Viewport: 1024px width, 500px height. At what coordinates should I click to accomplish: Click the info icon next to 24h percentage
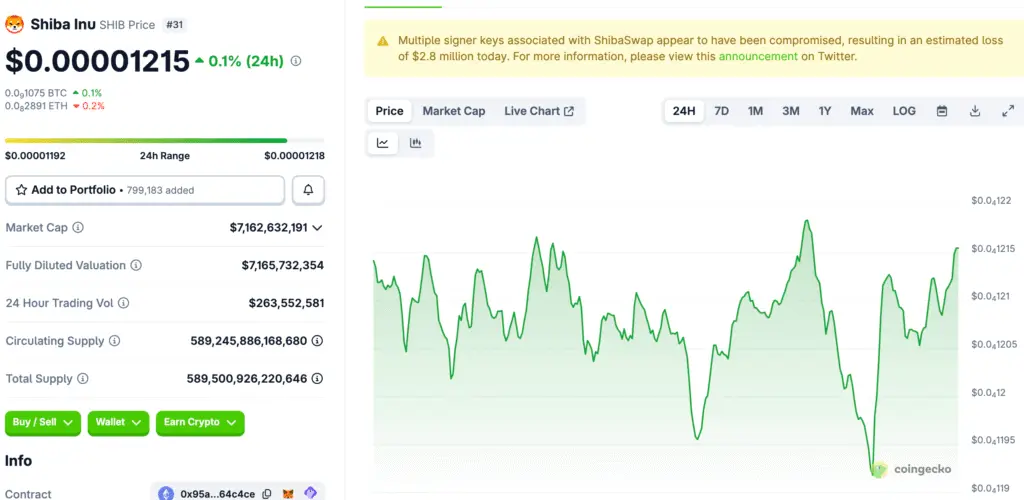pos(296,61)
